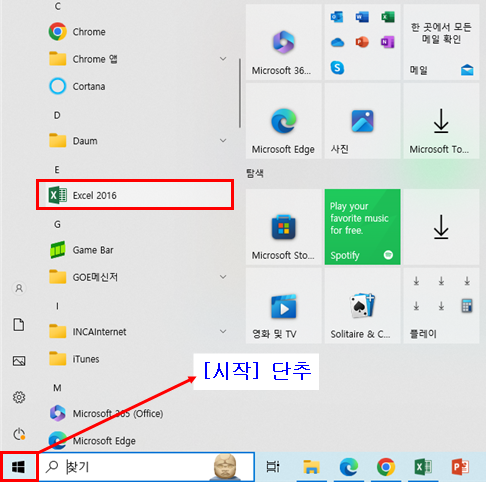Expand the INCAInternet folder chevron
486x482 pixels.
pos(223,331)
